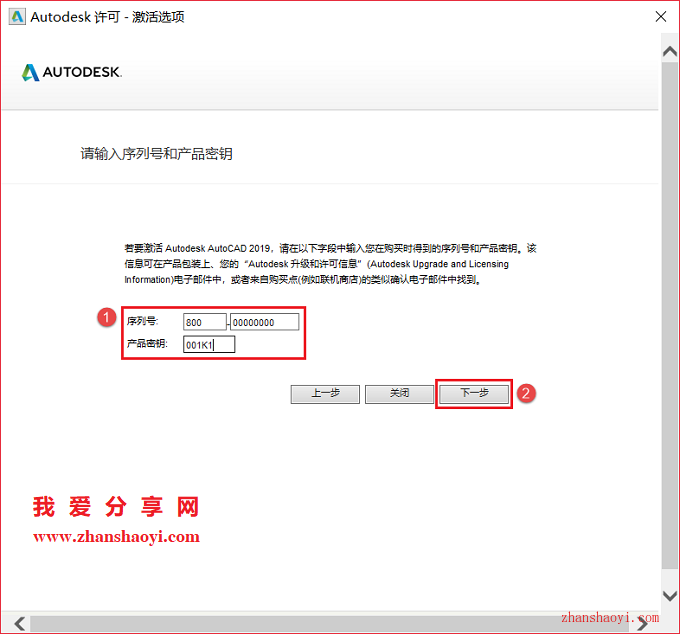
Task: Click the vertical scrollbar up arrow
Action: [x=670, y=52]
